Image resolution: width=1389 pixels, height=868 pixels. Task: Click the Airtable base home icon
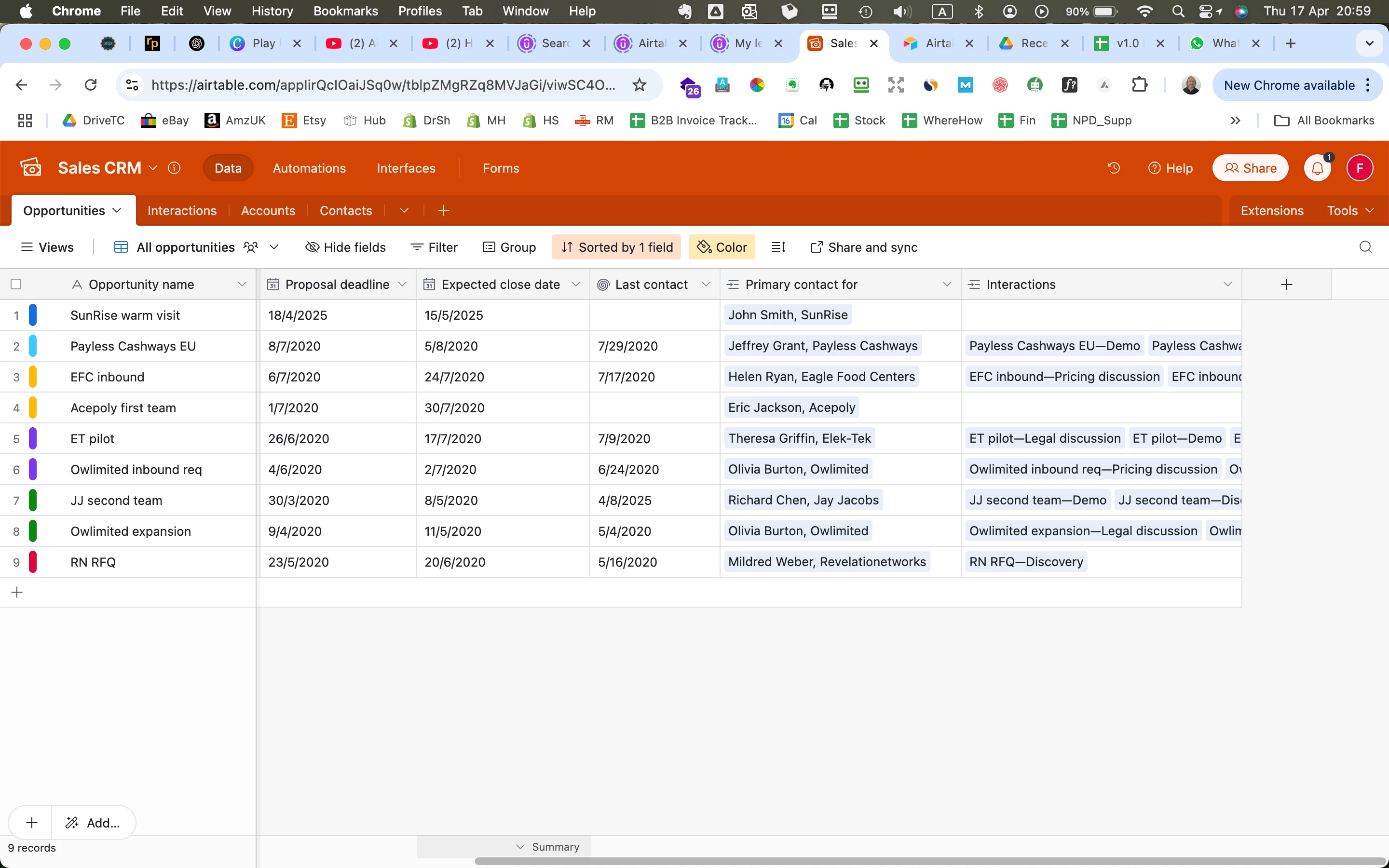pos(31,168)
